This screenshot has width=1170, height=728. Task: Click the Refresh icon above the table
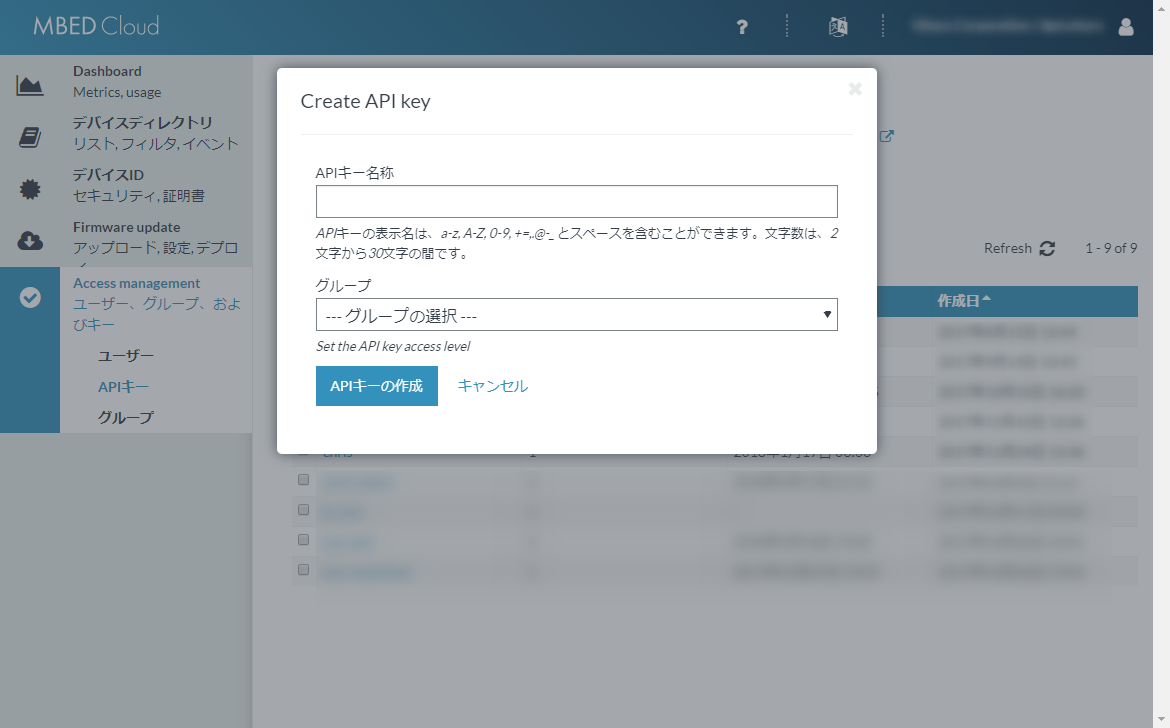coord(1047,248)
